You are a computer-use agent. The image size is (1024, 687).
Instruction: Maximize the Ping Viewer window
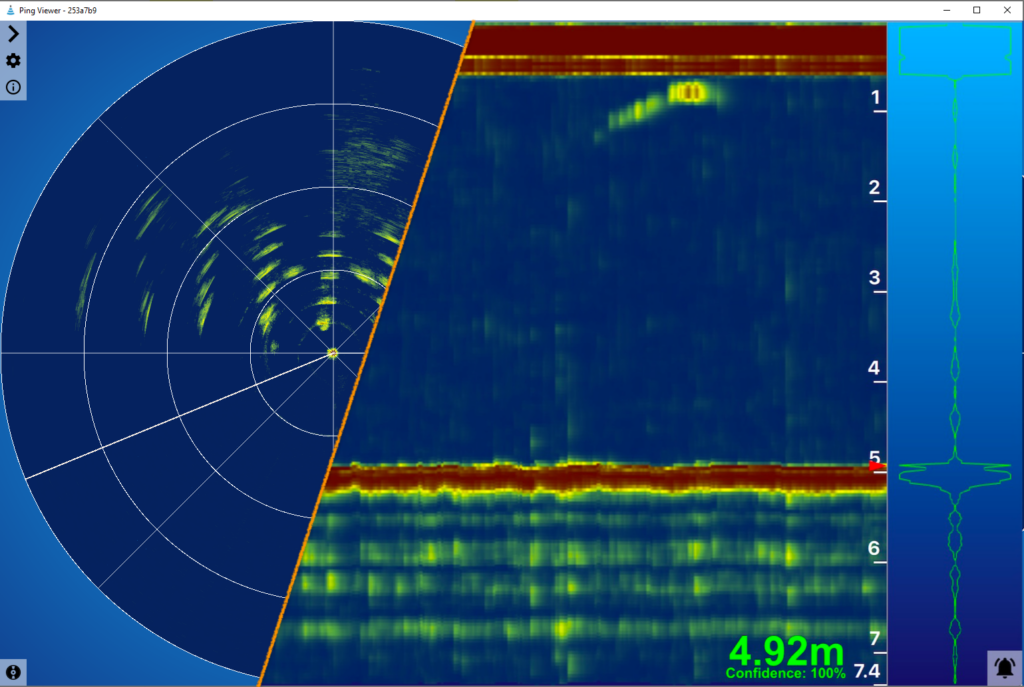tap(977, 9)
